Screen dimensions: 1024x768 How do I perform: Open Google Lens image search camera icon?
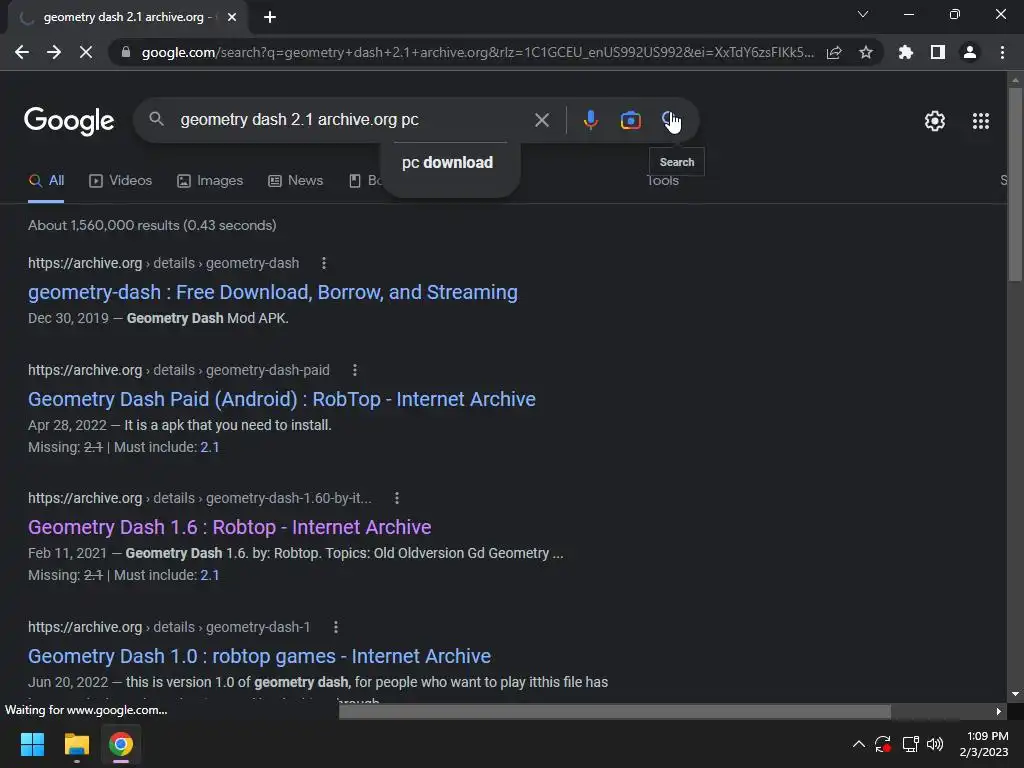(630, 120)
